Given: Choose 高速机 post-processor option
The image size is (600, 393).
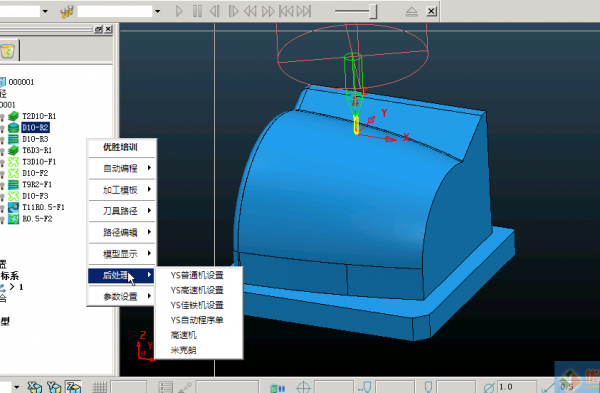Looking at the screenshot, I should coord(183,335).
